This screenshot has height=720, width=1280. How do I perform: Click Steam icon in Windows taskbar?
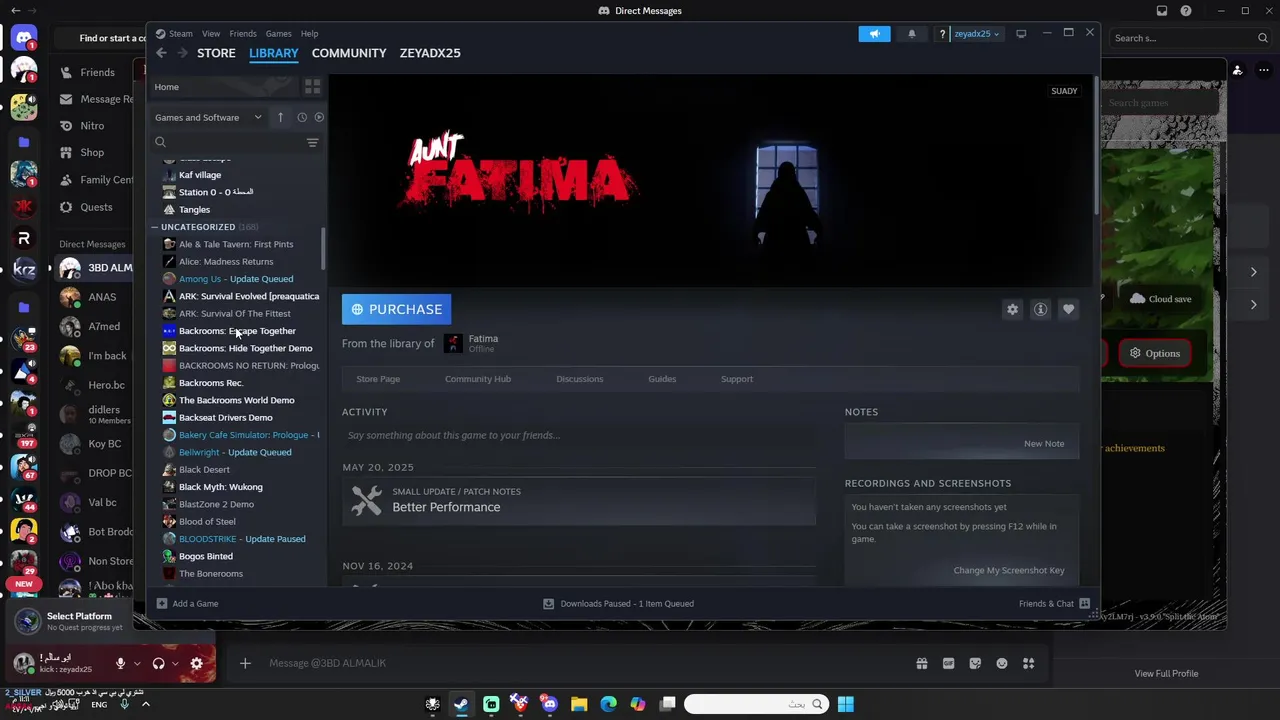click(461, 704)
